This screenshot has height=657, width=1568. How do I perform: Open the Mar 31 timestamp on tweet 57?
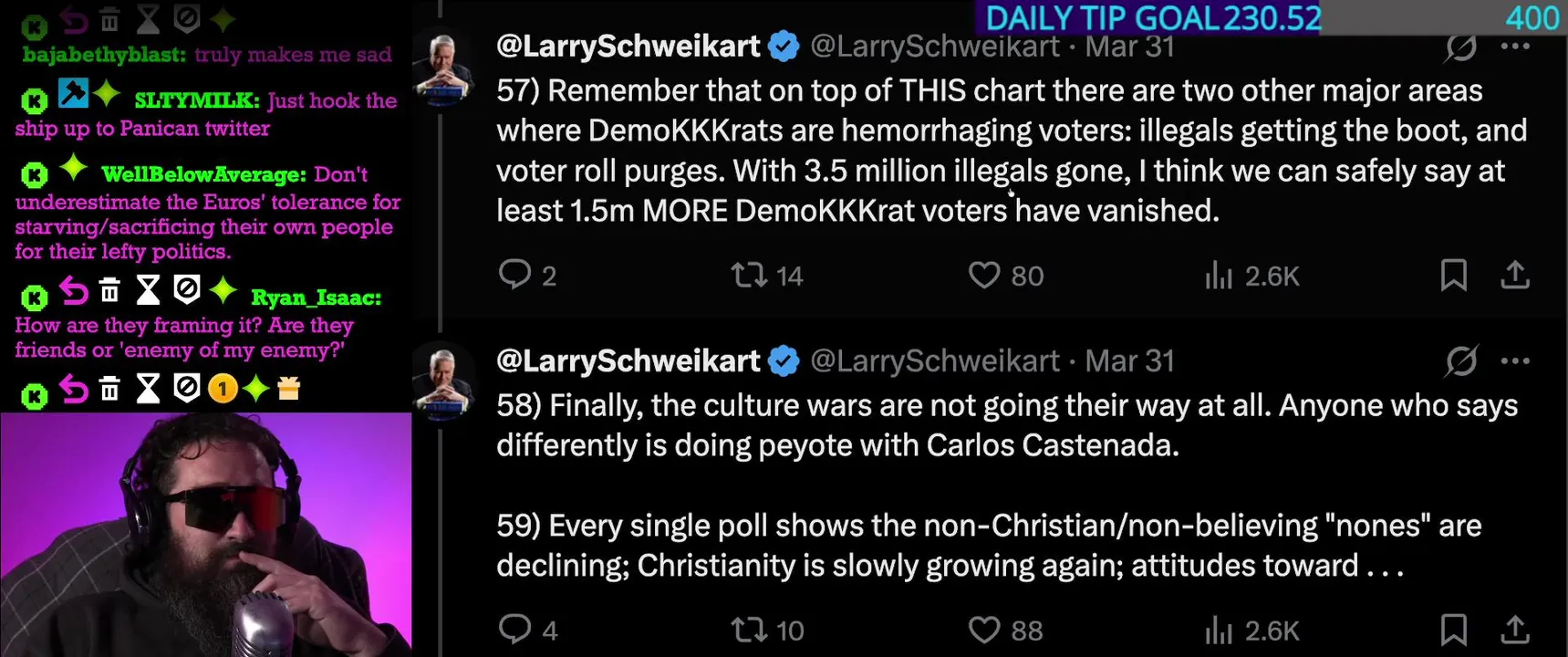tap(1129, 47)
